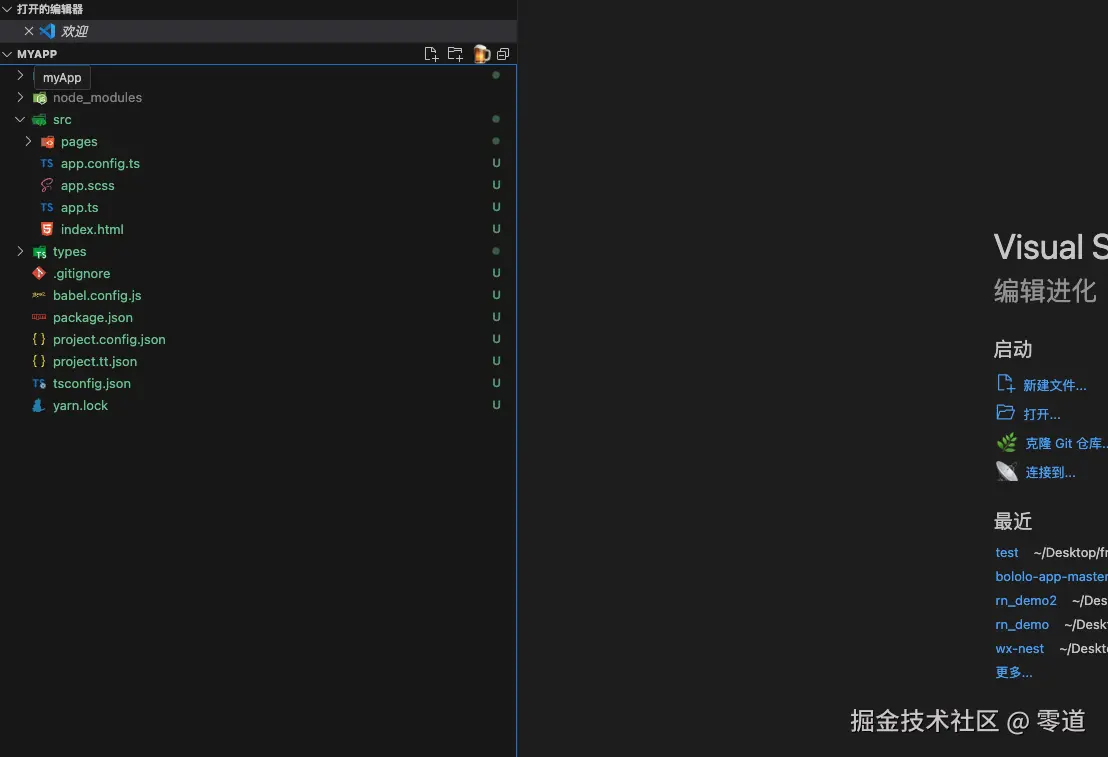Open the 打开... link on the welcome page
Image resolution: width=1108 pixels, height=757 pixels.
pyautogui.click(x=1042, y=414)
